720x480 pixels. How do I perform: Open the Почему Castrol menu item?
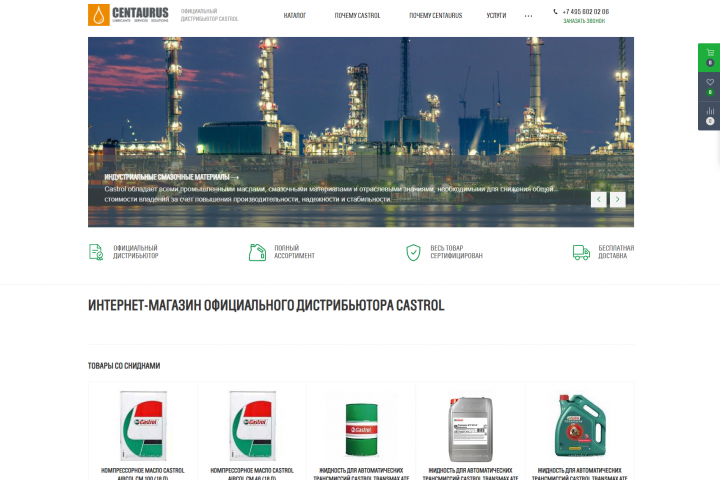[x=357, y=16]
